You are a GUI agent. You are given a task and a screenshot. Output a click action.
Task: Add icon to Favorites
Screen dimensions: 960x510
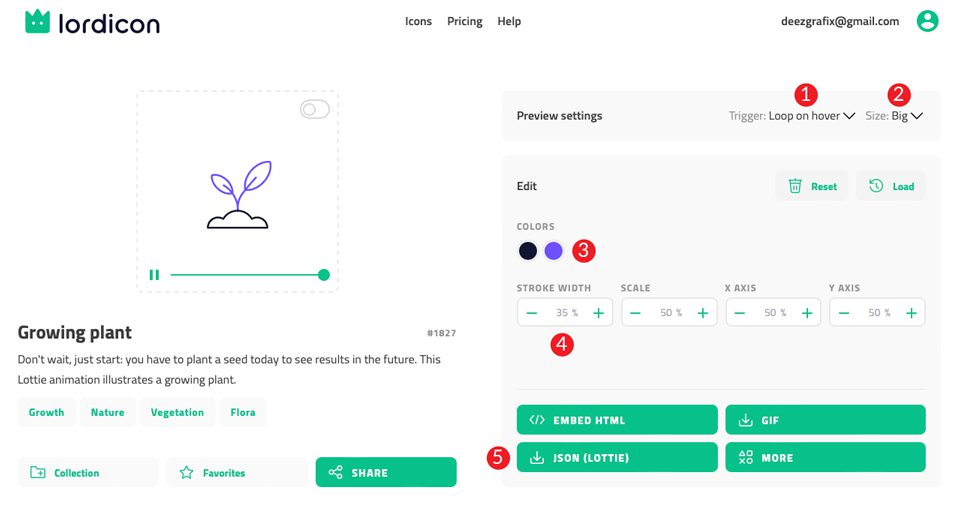[237, 472]
